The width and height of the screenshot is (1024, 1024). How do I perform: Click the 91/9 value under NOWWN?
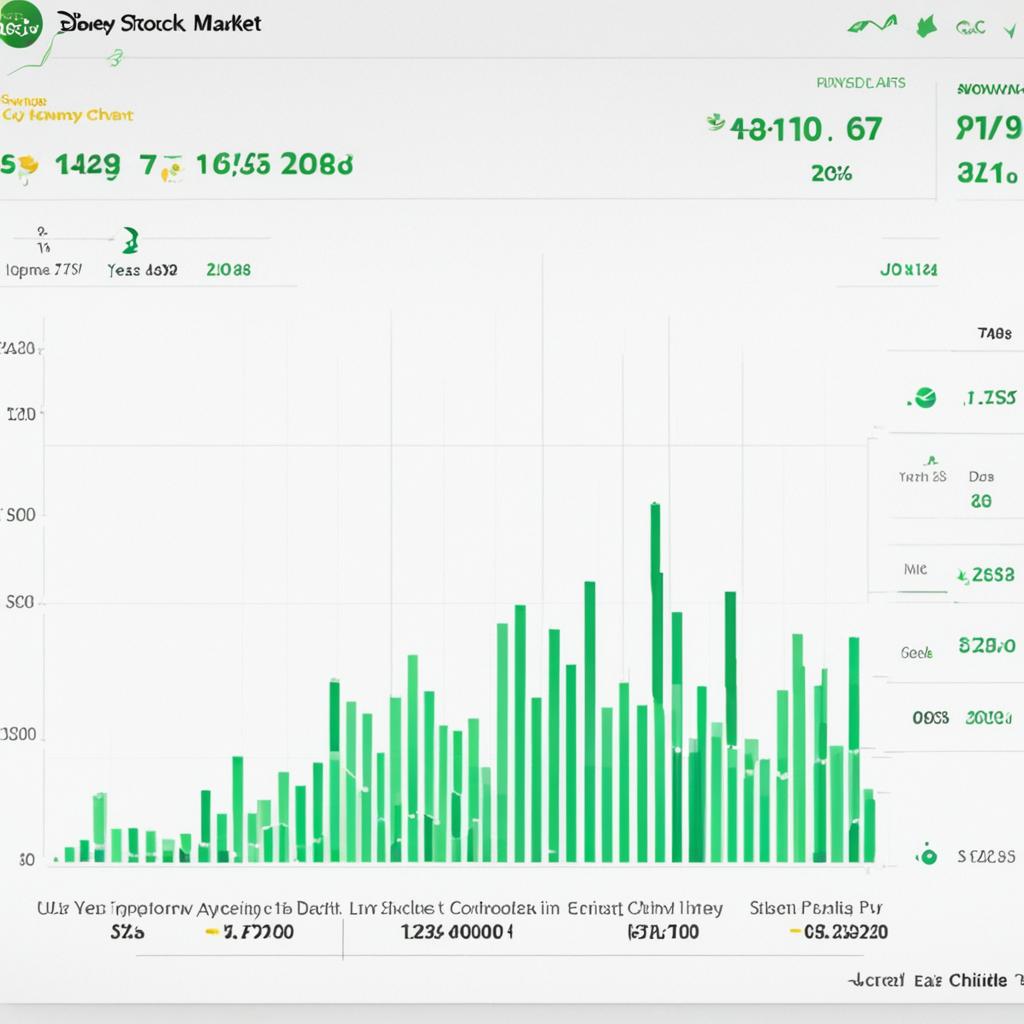coord(989,128)
